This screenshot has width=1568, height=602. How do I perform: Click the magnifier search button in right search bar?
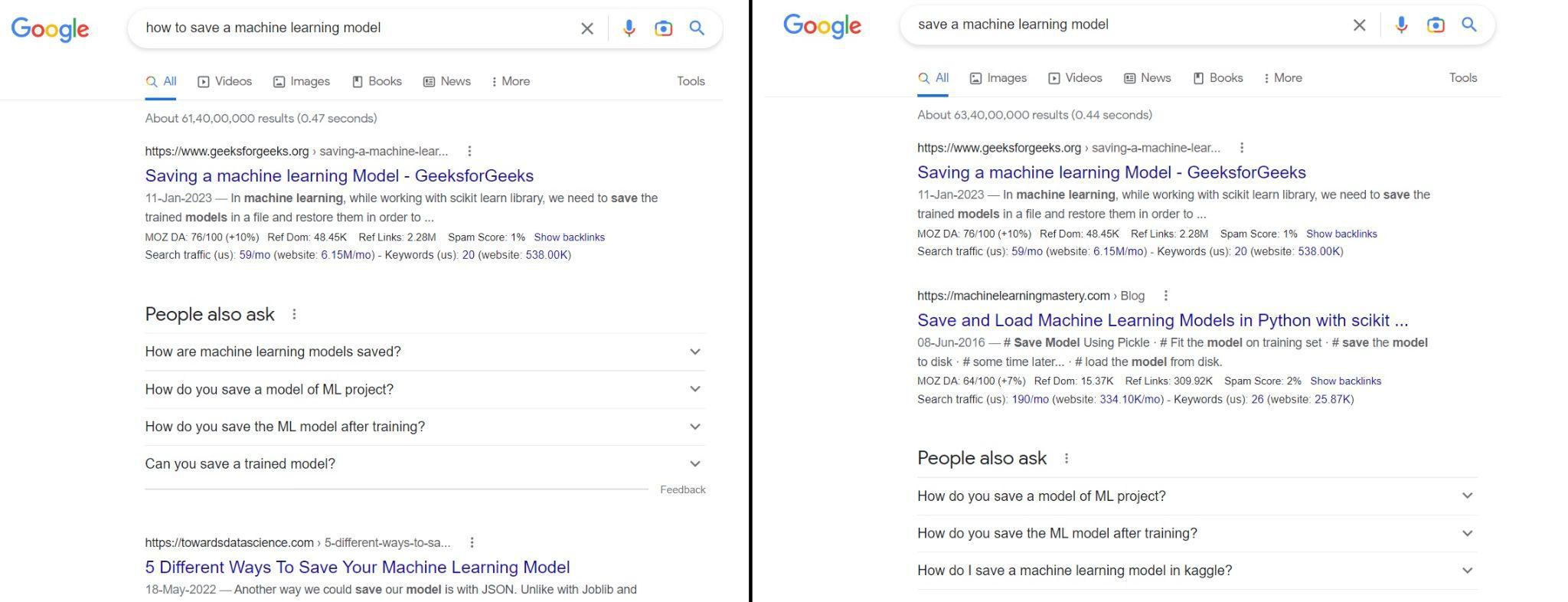[1469, 25]
